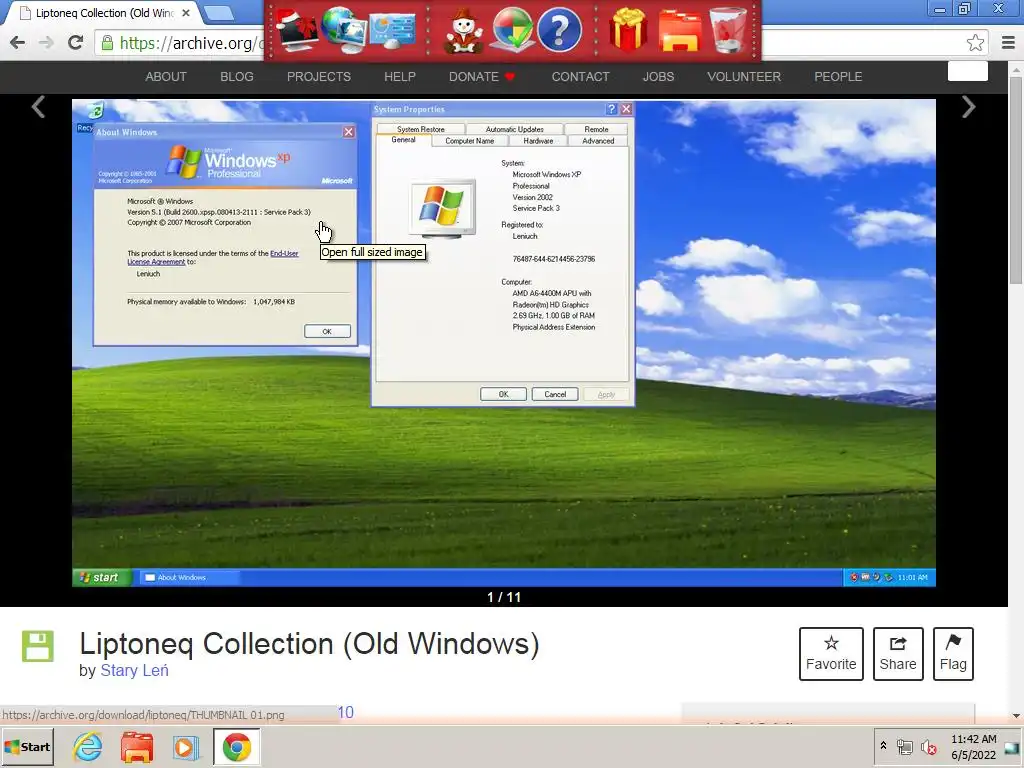Click the browser forward arrow
The height and width of the screenshot is (768, 1024).
(46, 43)
